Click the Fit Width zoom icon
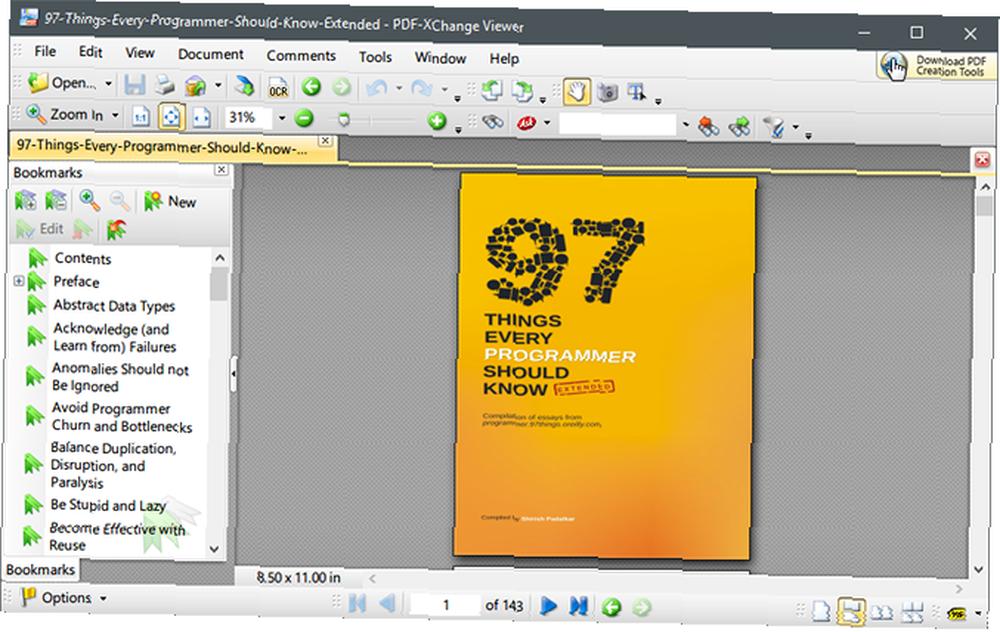The height and width of the screenshot is (632, 1000). click(202, 118)
